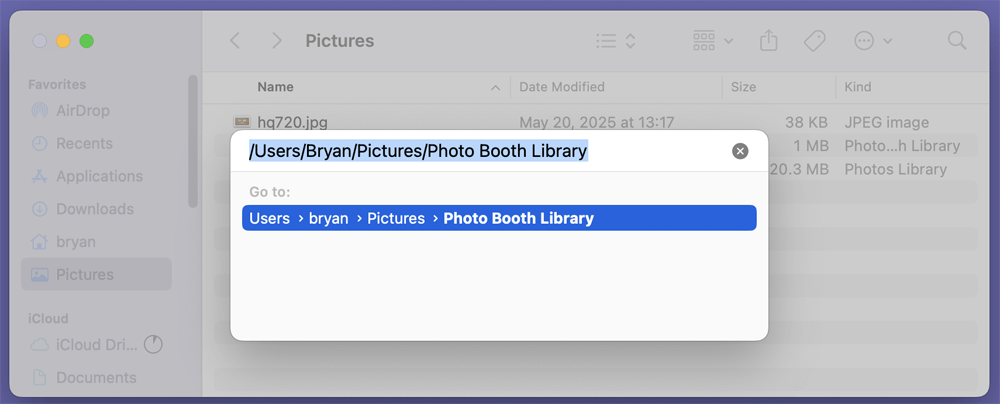Sort by Date Modified column

[x=562, y=87]
